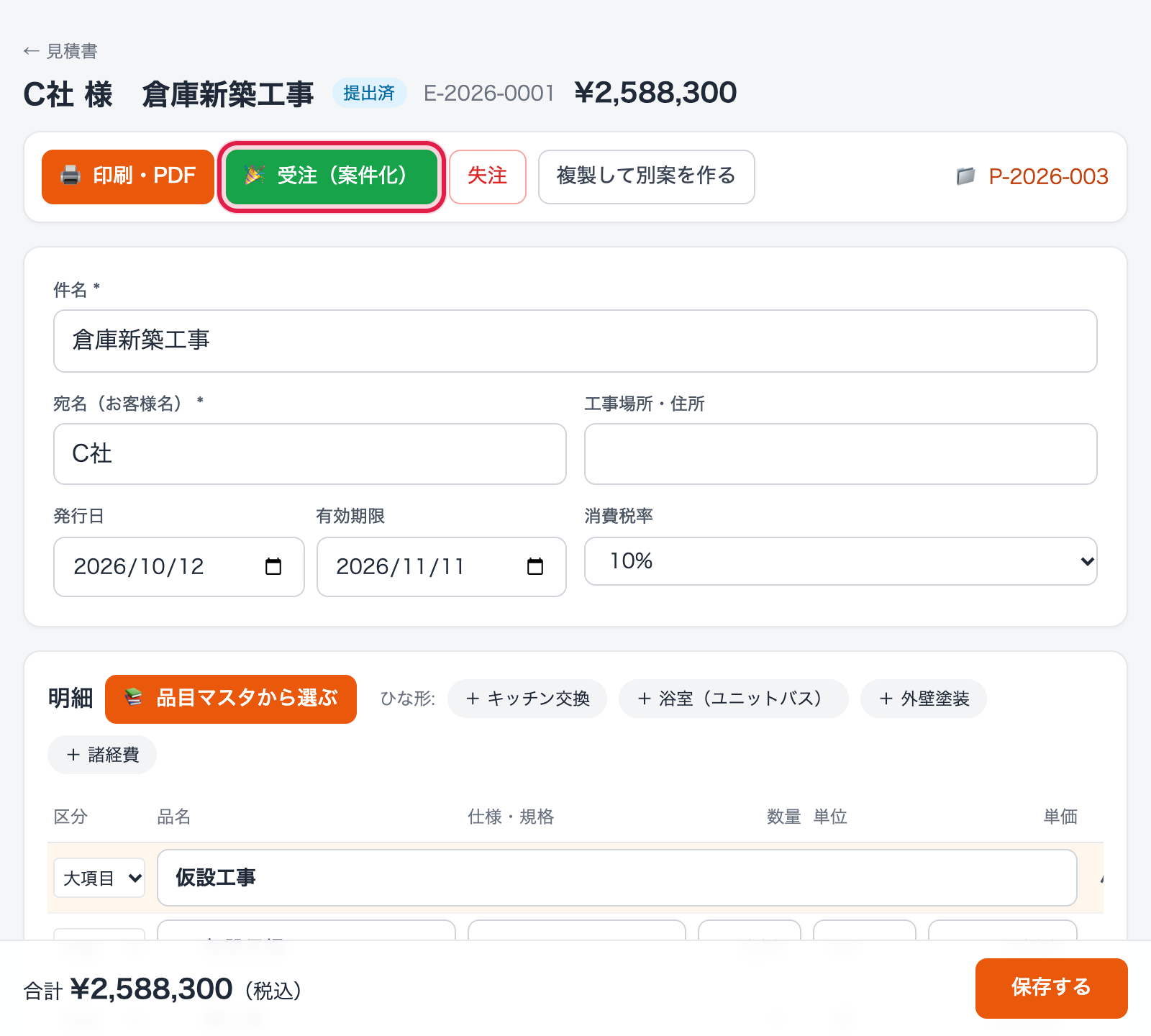The height and width of the screenshot is (1036, 1151).
Task: Click the C社 様 倉庫新築工事 page title
Action: (168, 94)
